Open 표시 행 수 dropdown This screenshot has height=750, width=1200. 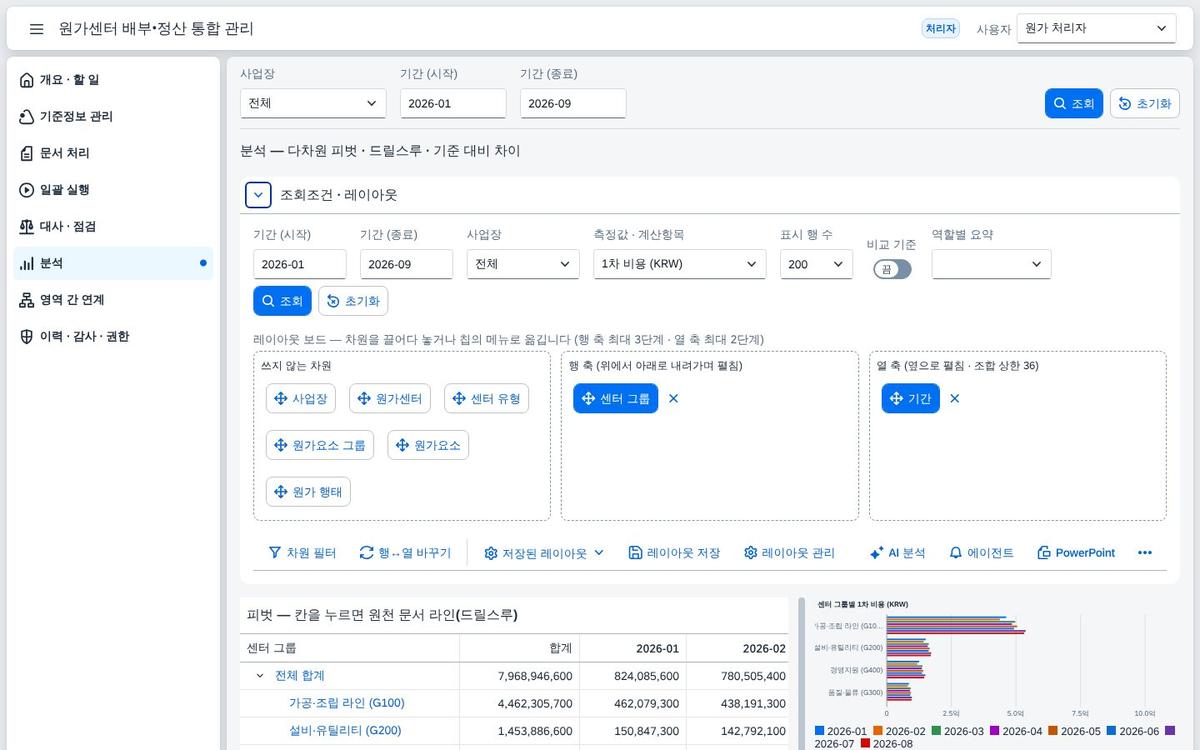pyautogui.click(x=816, y=264)
